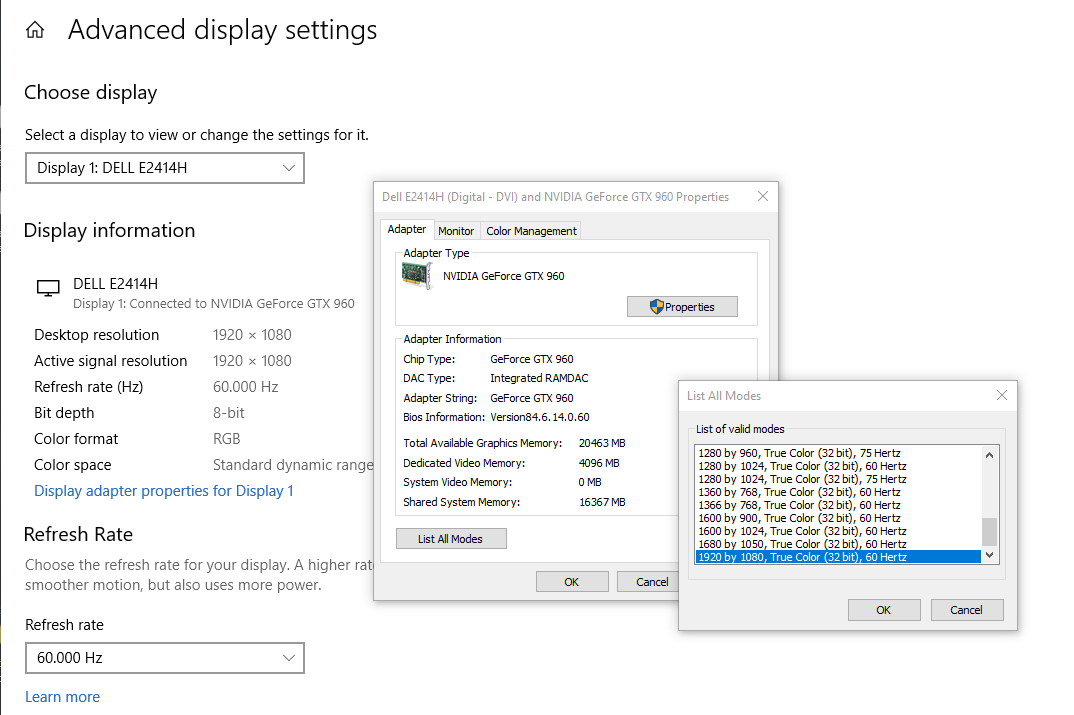
Task: Select mode 1680 by 1050, 60 Hertz
Action: pyautogui.click(x=838, y=544)
